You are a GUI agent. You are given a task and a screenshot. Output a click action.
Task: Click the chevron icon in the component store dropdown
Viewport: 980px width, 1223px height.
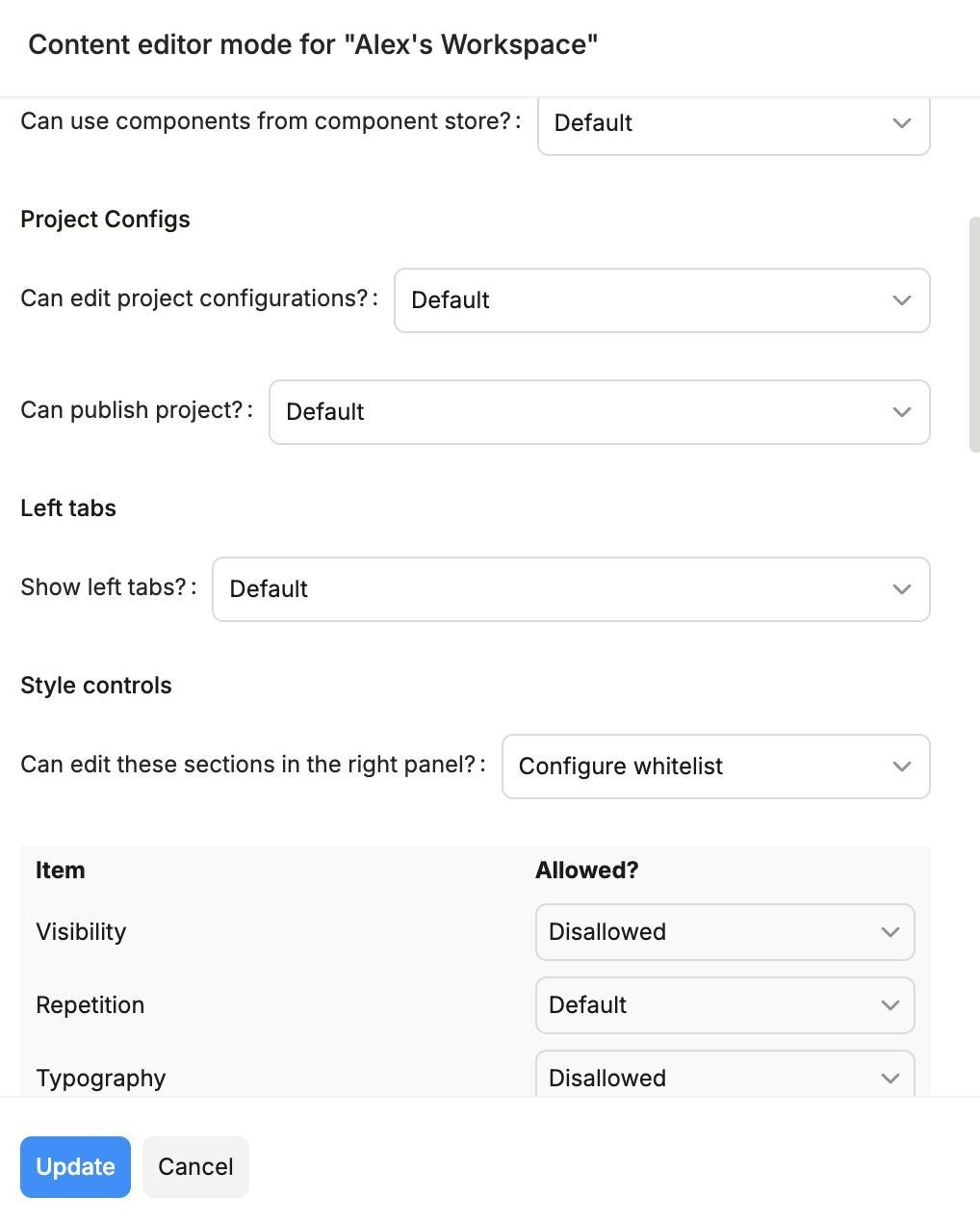(901, 123)
